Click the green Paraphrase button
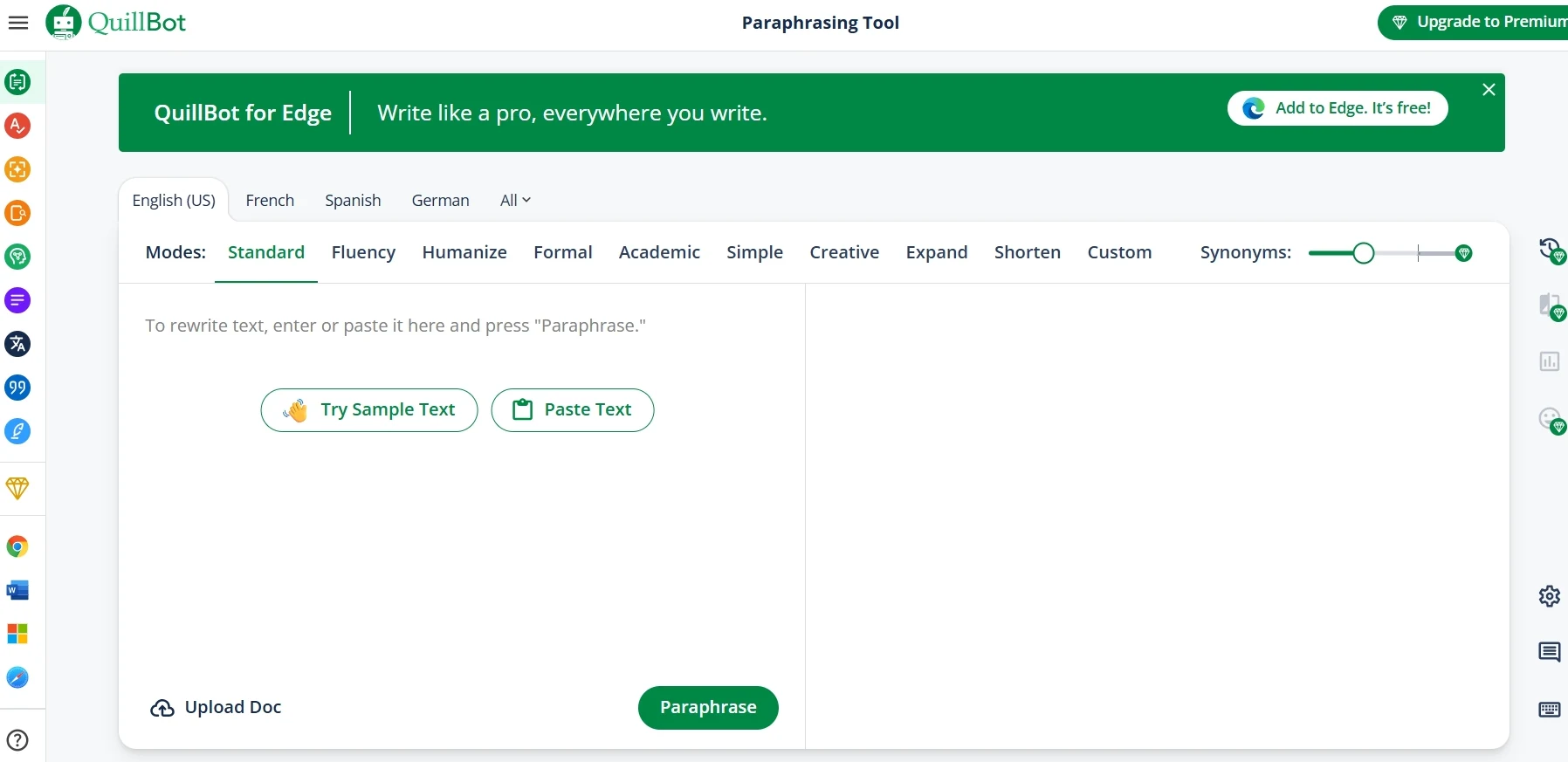 708,708
